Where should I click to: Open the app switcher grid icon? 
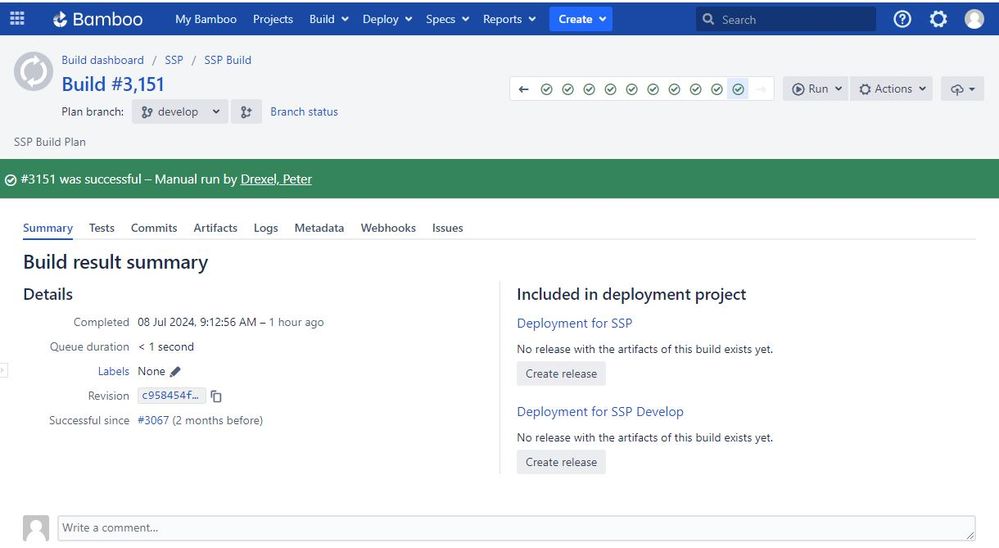tap(17, 18)
